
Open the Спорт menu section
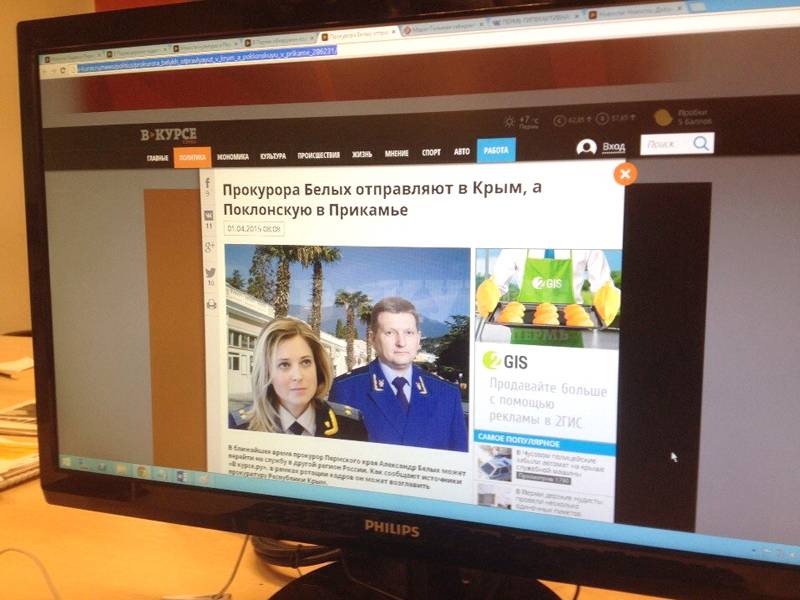431,152
